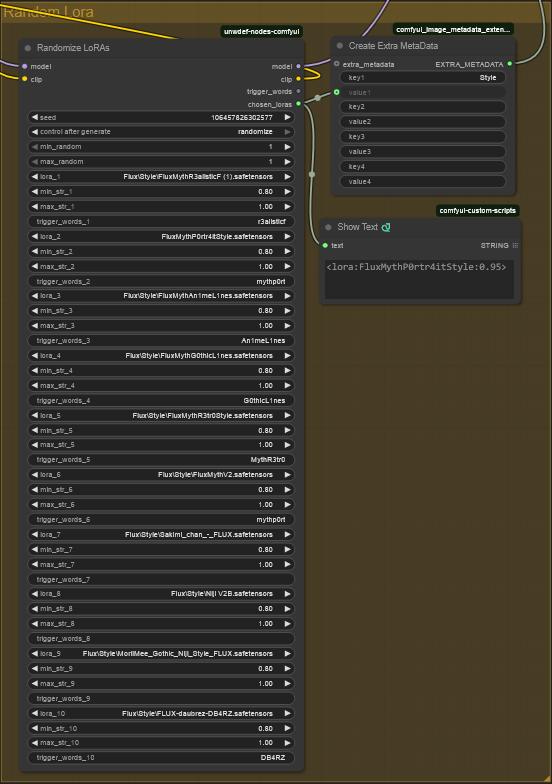Select next lora_6 file with right arrow
Image resolution: width=552 pixels, height=784 pixels.
[288, 474]
